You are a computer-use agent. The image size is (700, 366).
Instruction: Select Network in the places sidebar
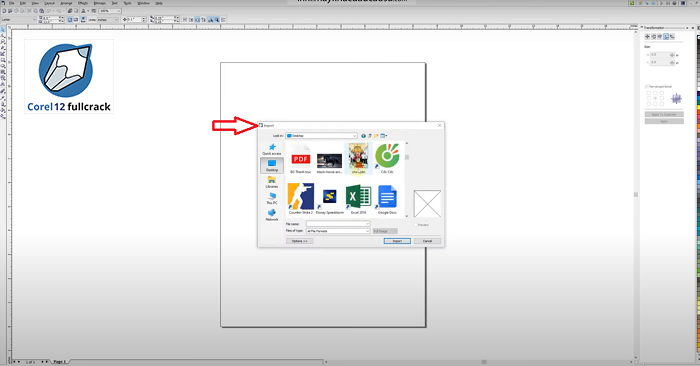tap(271, 215)
